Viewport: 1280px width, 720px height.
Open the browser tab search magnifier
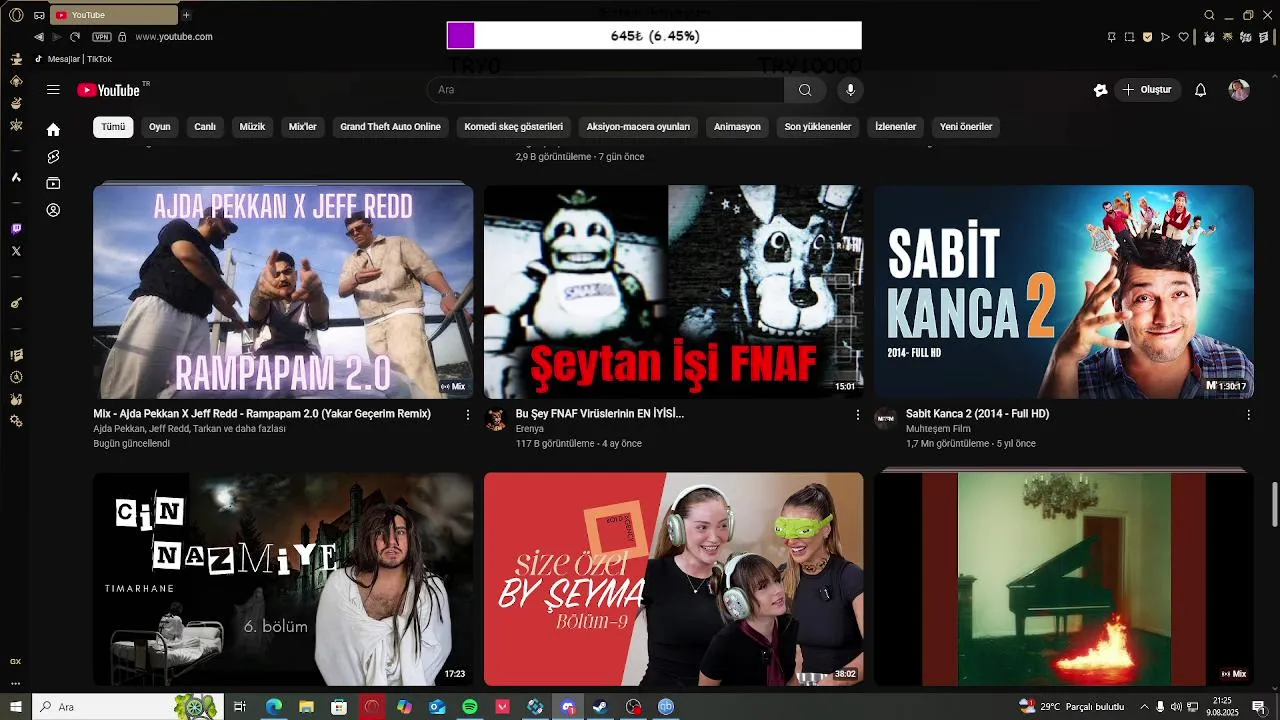pos(1209,15)
